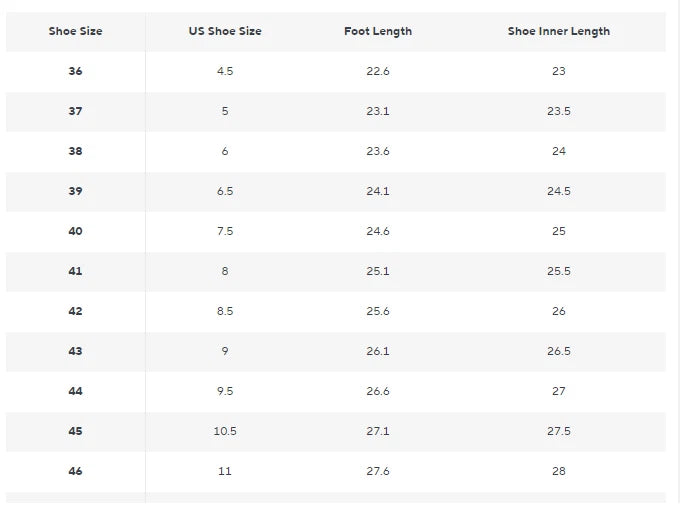The image size is (680, 508).
Task: Click shoe size 40 row label
Action: (x=75, y=231)
